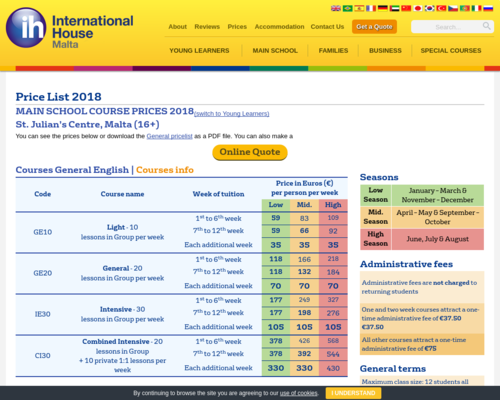Viewport: 500px width, 400px height.
Task: Click the use of cookies link
Action: click(298, 393)
